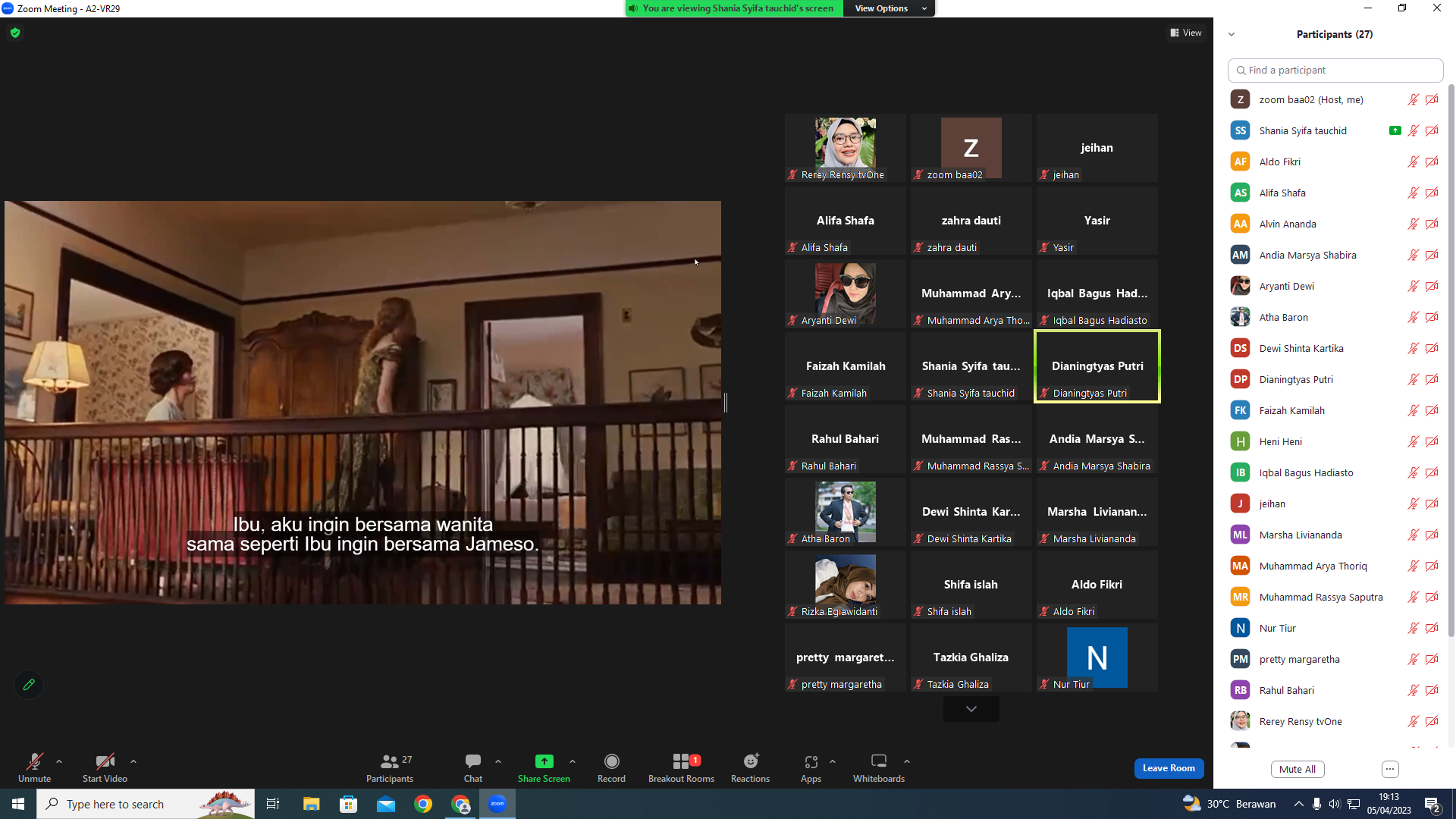
Task: Click the Mute All button
Action: [1298, 769]
